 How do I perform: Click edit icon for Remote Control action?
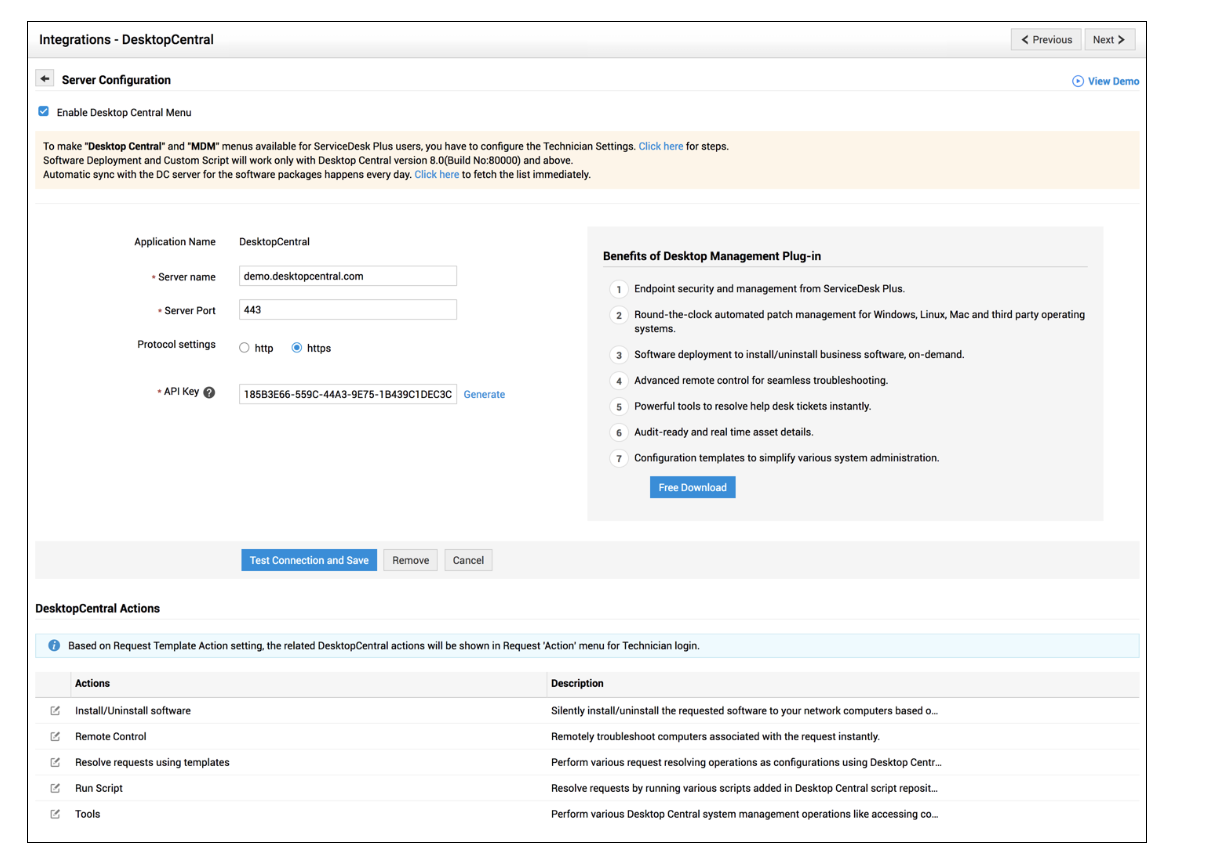point(56,737)
